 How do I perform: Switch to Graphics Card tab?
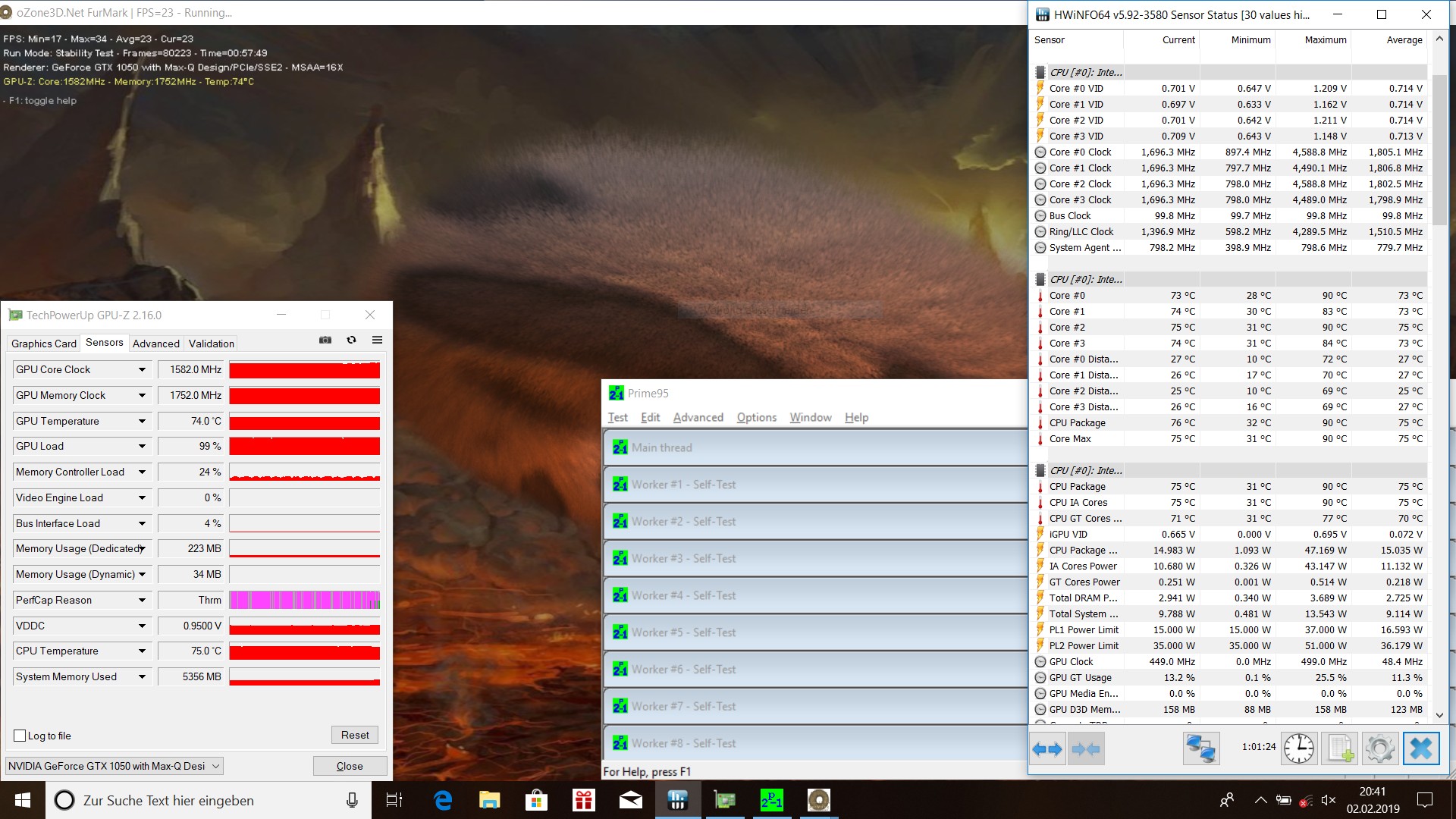tap(44, 344)
